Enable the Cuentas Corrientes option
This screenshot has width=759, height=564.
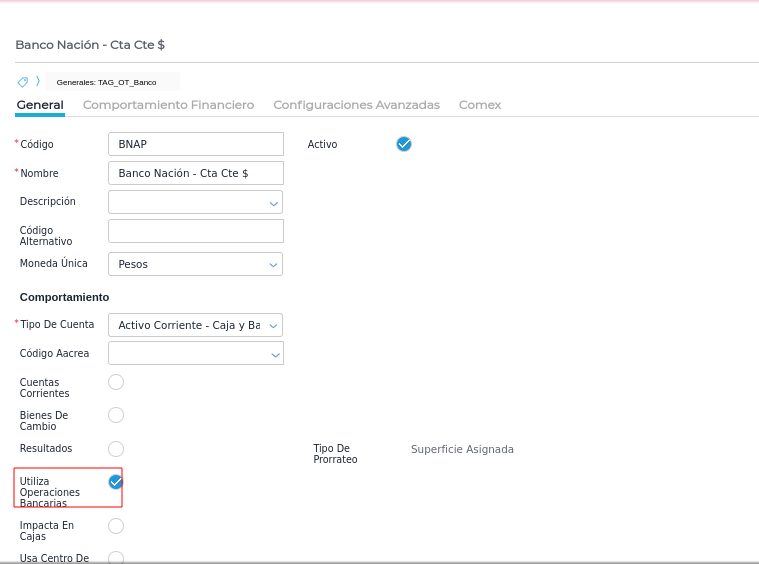click(x=116, y=382)
